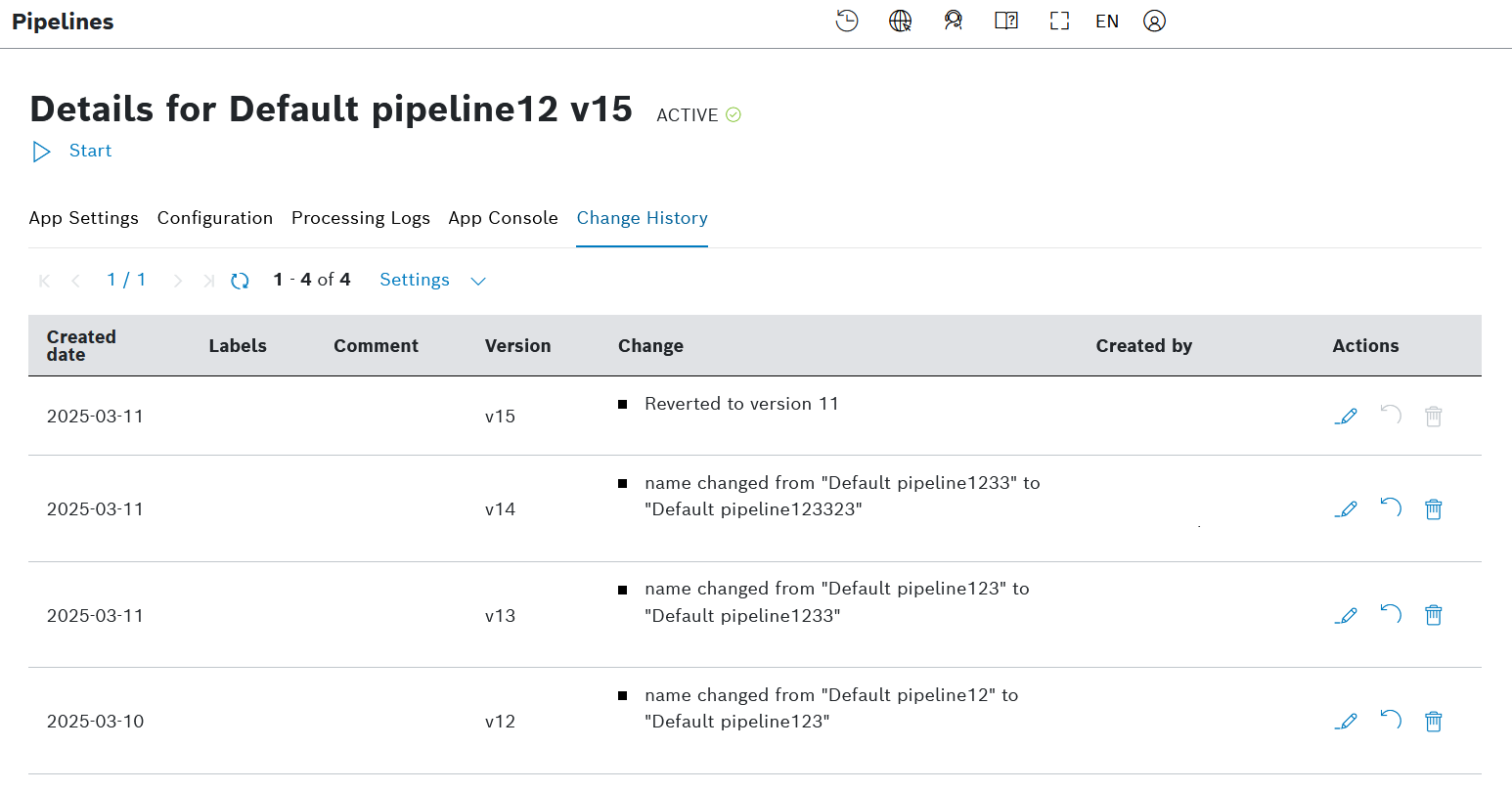
Task: Open the EN language selector
Action: tap(1107, 21)
